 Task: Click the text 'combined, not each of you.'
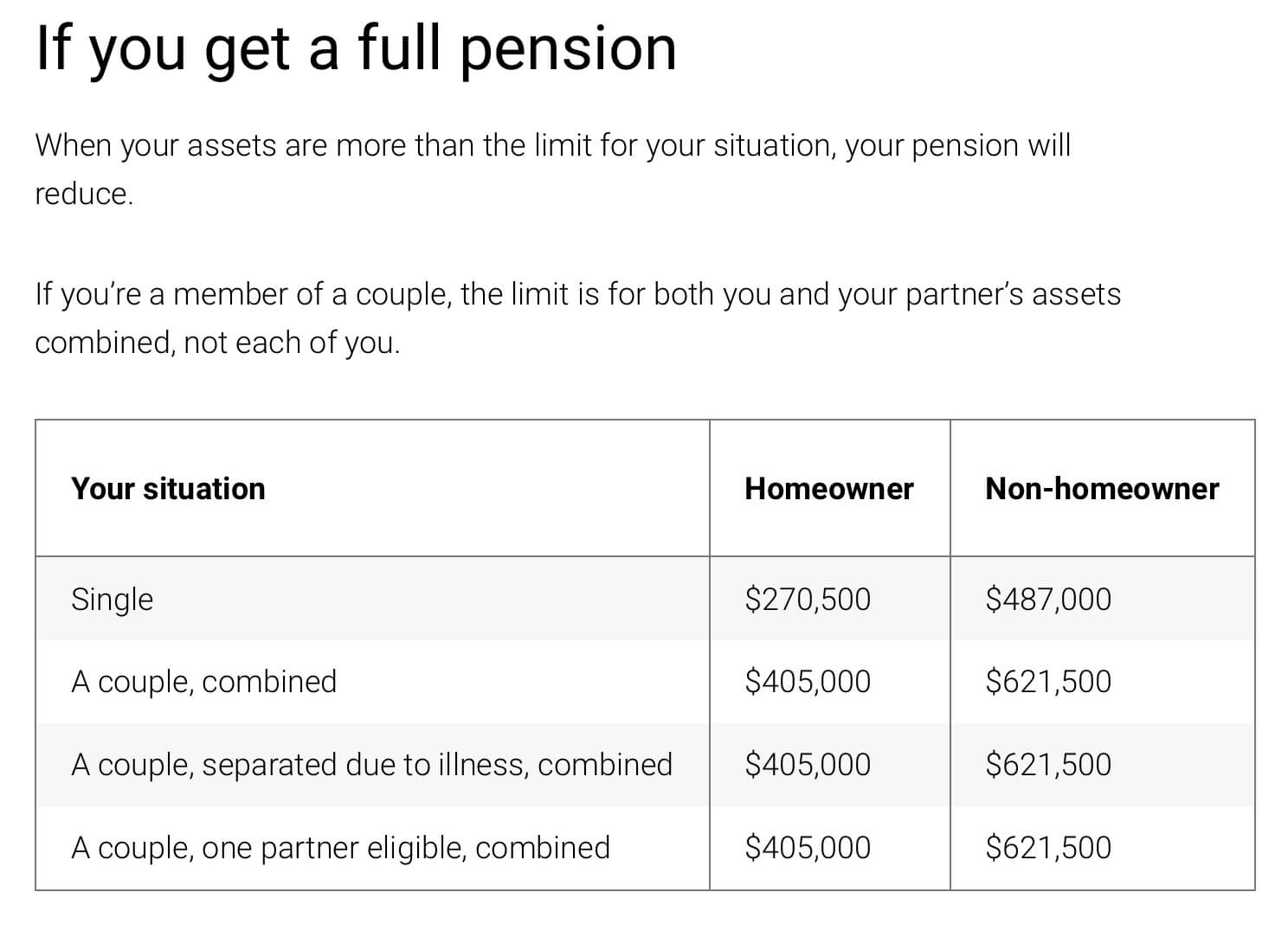click(217, 343)
